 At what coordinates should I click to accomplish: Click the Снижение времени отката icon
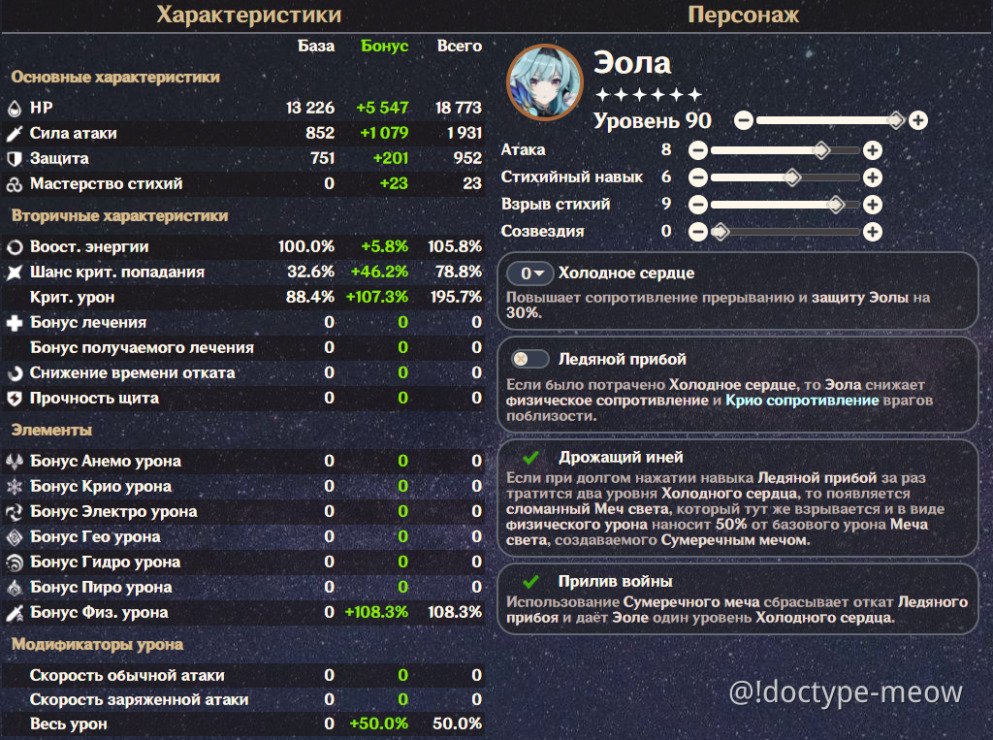(x=14, y=373)
